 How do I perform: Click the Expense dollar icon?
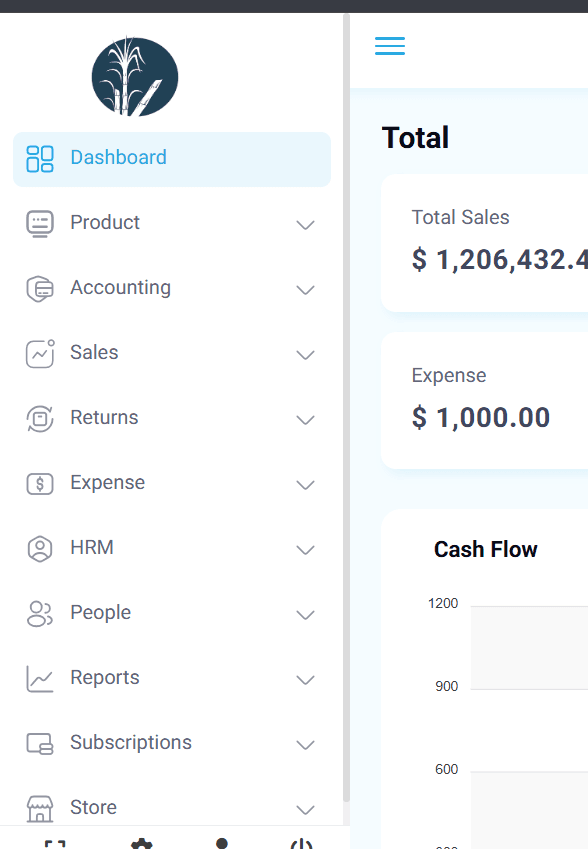click(x=40, y=484)
